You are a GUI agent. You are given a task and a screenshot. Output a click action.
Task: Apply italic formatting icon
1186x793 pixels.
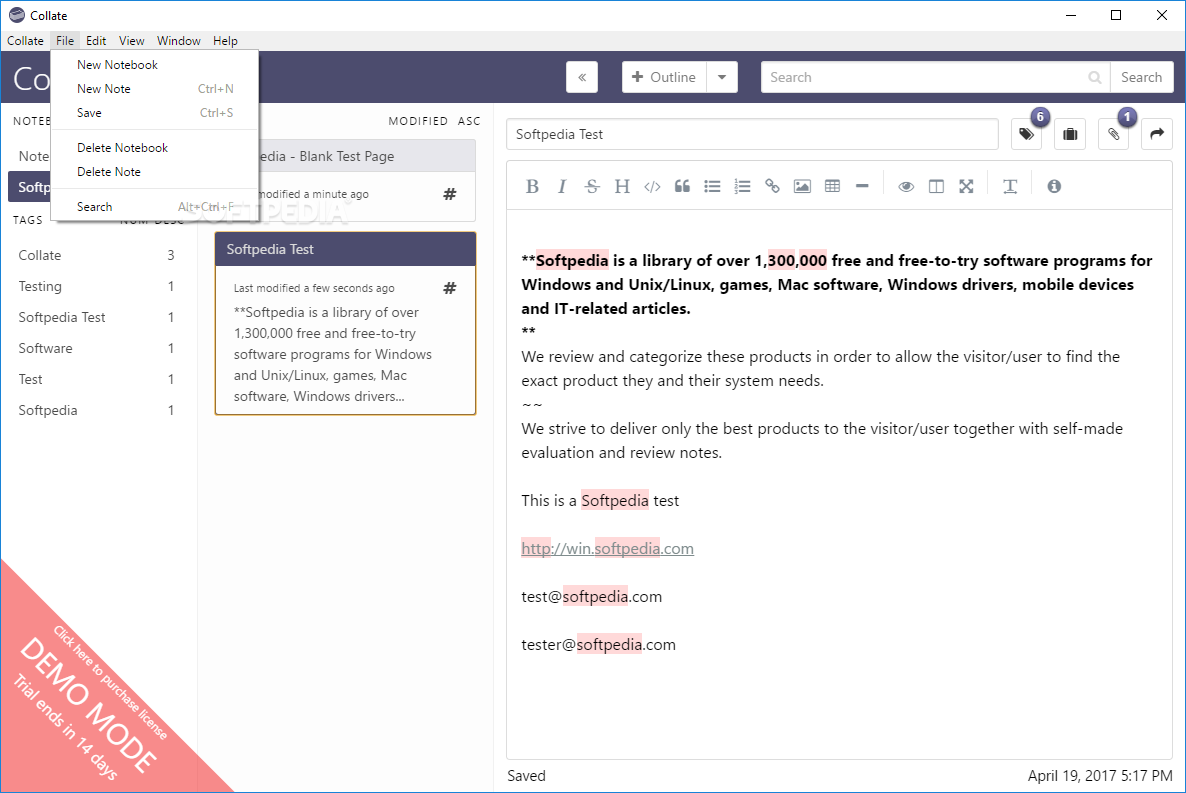[562, 186]
